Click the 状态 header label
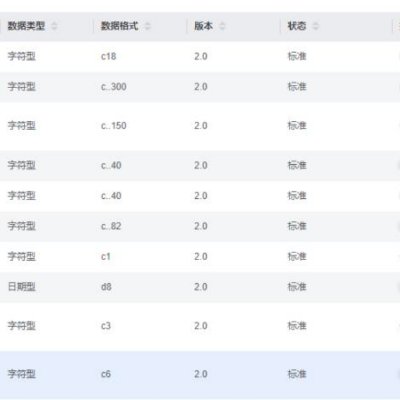400x400 pixels. click(297, 26)
